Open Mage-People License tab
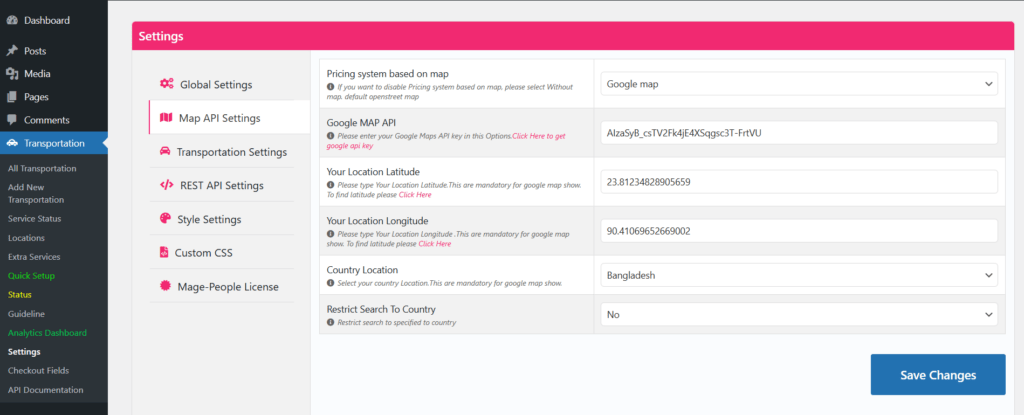This screenshot has width=1024, height=415. click(222, 286)
